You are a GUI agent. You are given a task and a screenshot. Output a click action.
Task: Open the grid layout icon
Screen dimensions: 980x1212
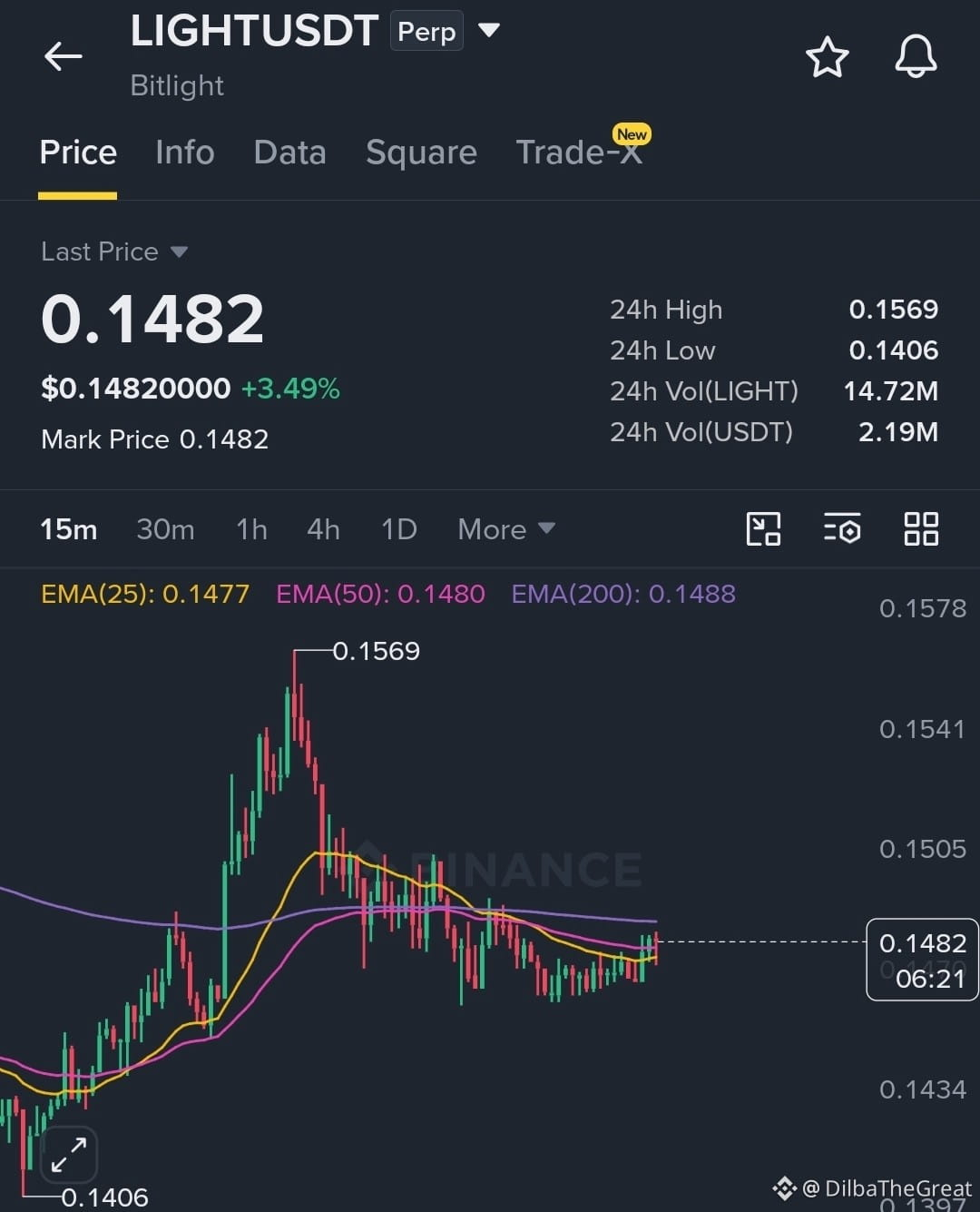point(921,529)
